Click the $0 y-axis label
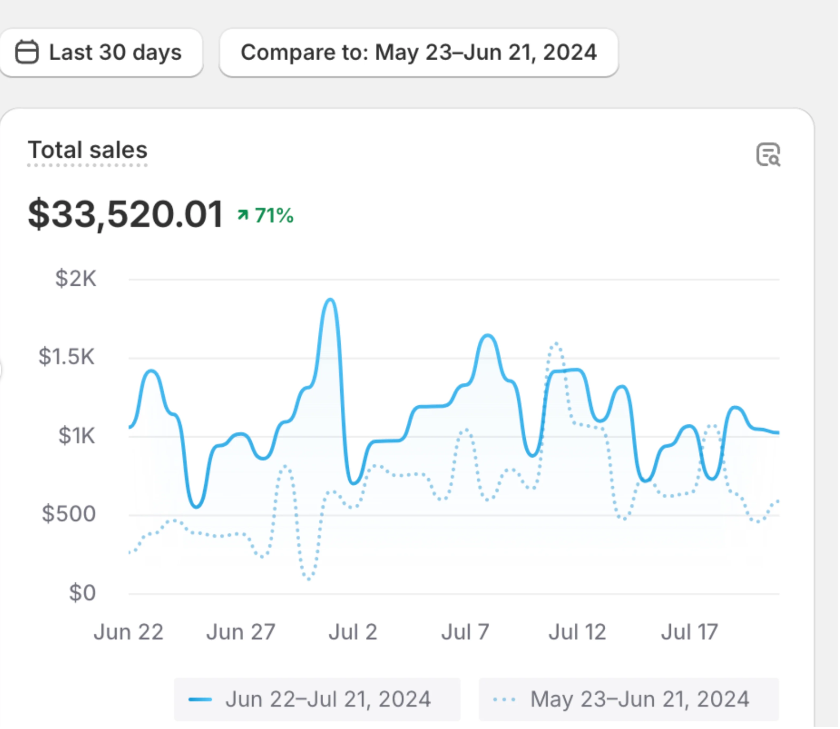The image size is (840, 729). (x=81, y=593)
